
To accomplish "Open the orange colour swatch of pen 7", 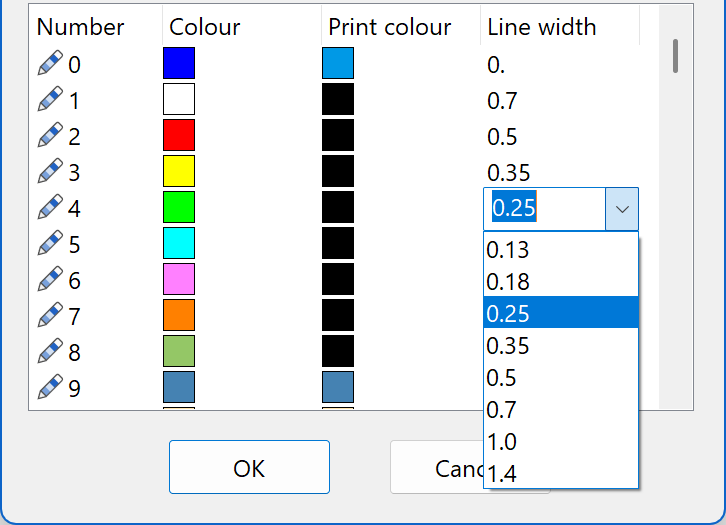I will pos(179,315).
